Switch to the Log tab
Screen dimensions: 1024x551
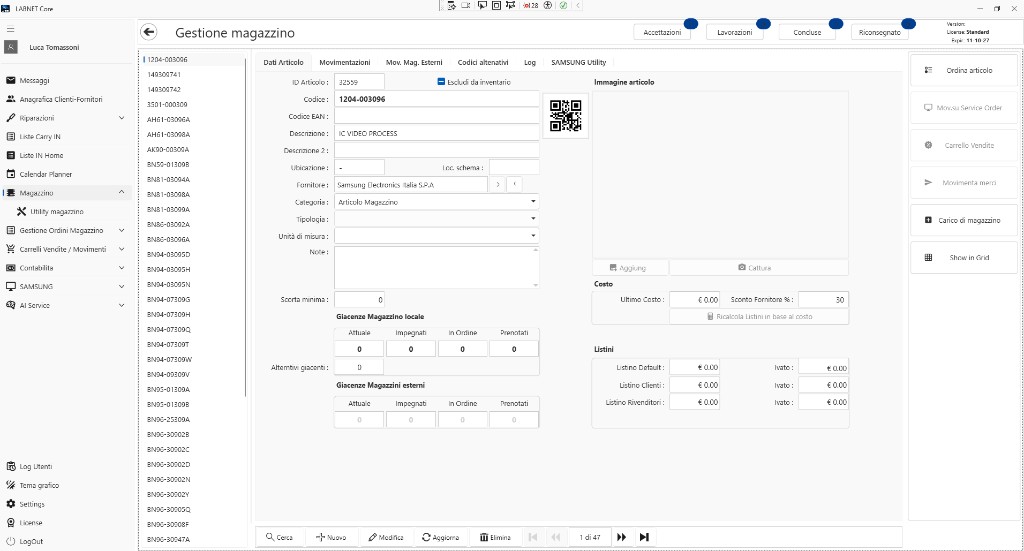pos(530,63)
